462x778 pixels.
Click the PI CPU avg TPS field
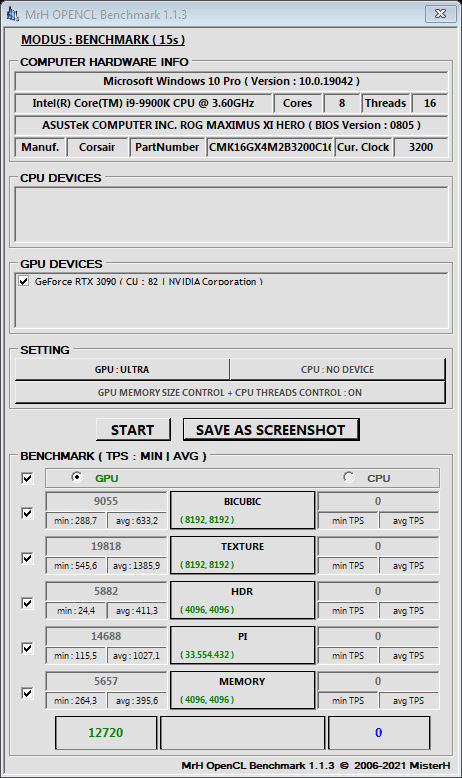tap(409, 655)
